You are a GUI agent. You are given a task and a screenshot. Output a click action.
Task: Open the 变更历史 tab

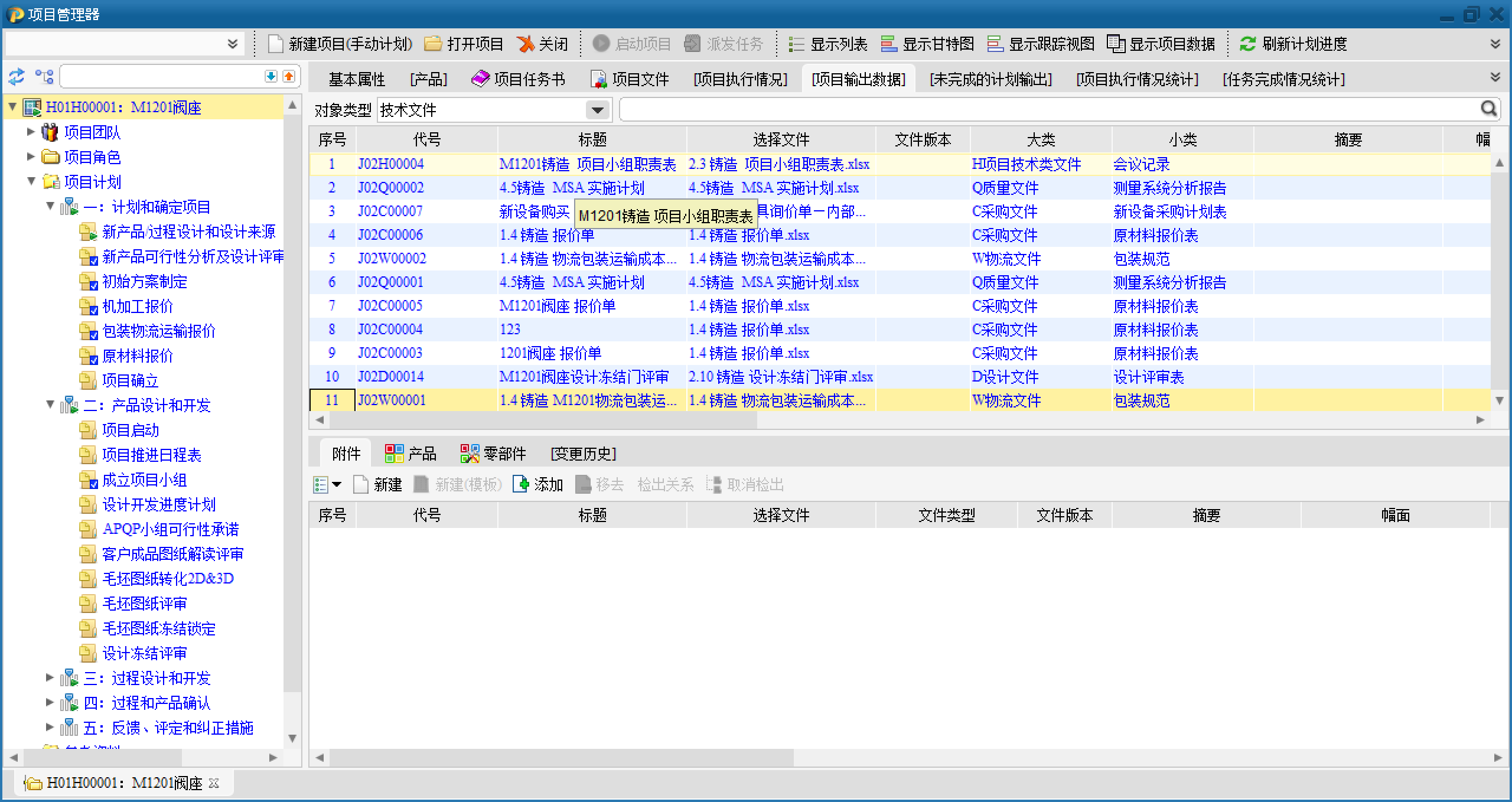point(583,454)
